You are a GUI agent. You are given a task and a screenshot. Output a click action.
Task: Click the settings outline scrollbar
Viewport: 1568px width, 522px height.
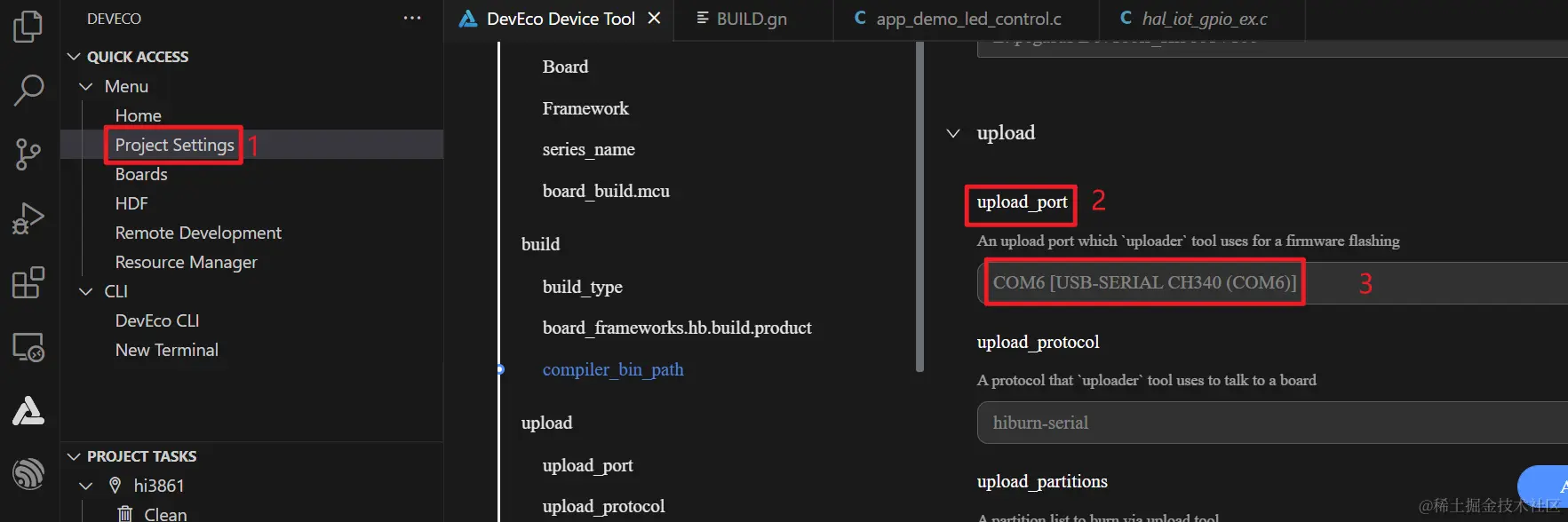point(919,206)
